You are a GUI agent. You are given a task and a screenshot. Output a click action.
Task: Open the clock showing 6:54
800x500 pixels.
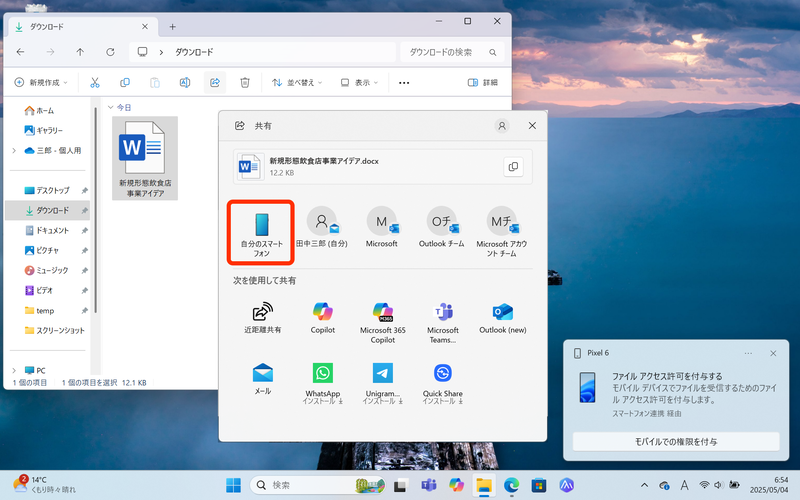tap(768, 485)
